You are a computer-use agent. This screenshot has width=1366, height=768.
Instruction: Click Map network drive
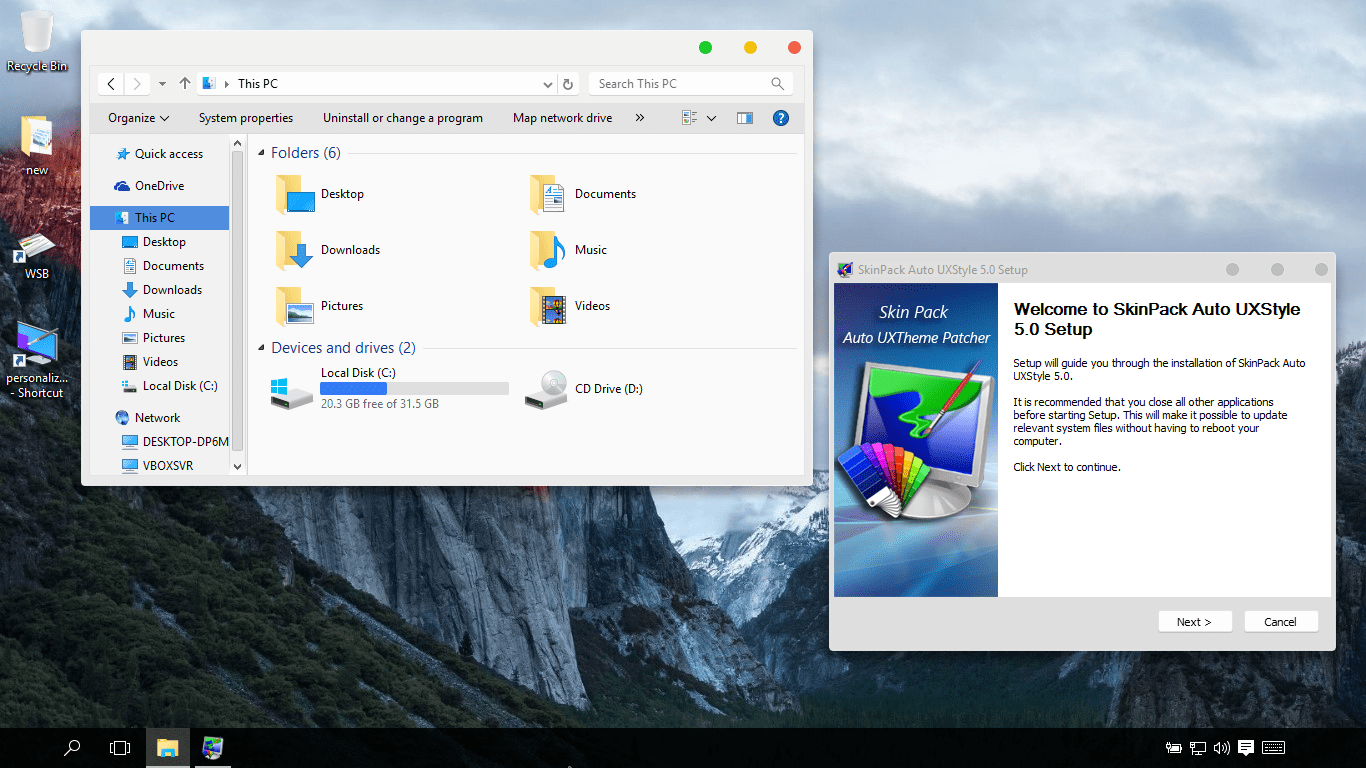click(x=562, y=118)
